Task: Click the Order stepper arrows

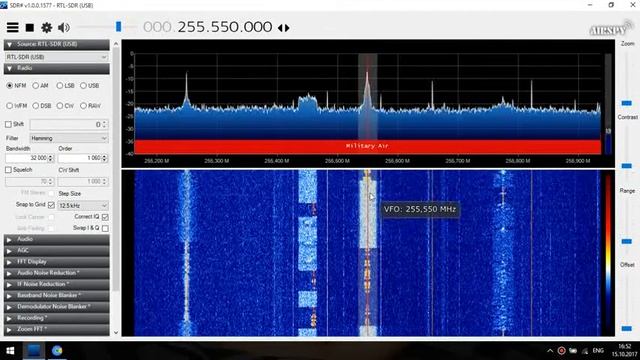Action: coord(104,158)
